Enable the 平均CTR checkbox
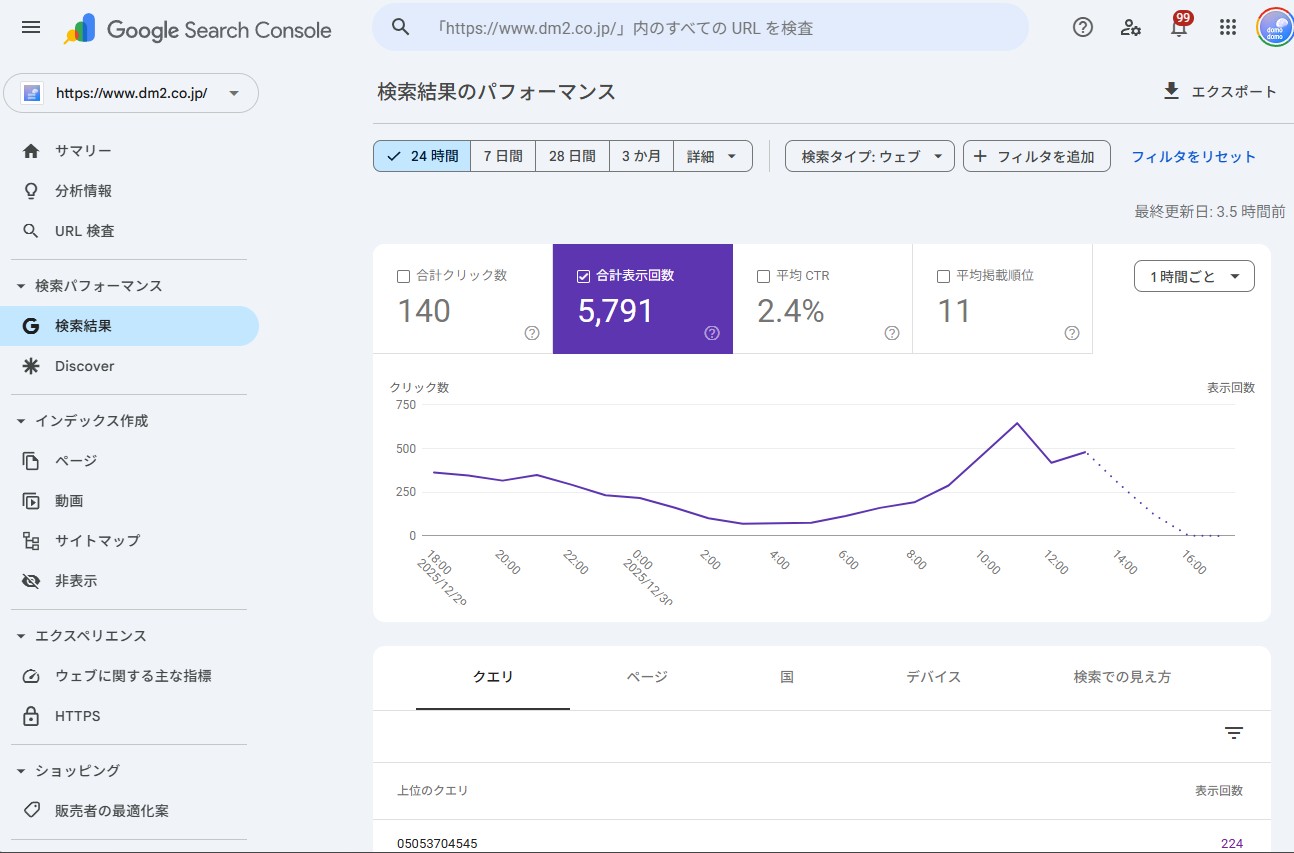The image size is (1294, 853). pyautogui.click(x=763, y=275)
